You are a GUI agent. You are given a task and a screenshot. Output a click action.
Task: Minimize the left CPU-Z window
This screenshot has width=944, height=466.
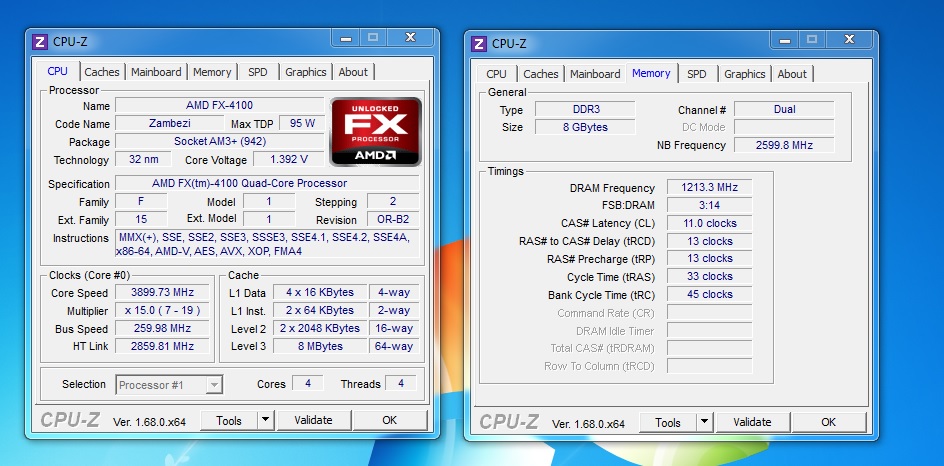point(346,38)
